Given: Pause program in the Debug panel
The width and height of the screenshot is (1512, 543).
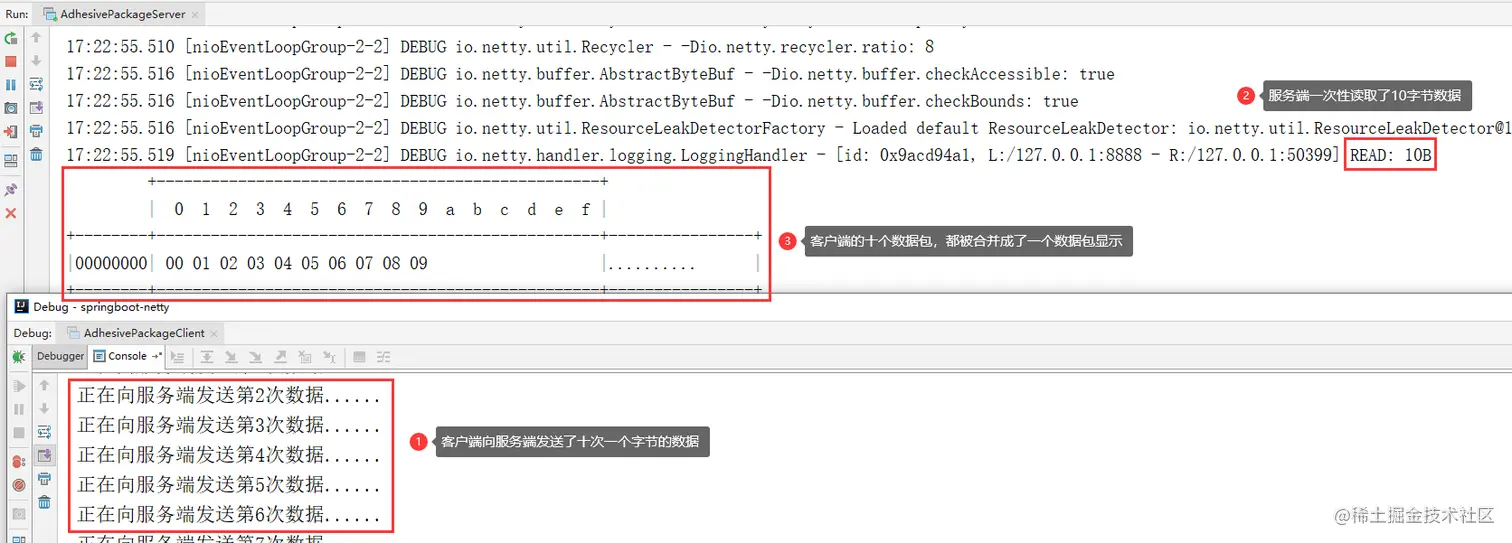Looking at the screenshot, I should [18, 409].
